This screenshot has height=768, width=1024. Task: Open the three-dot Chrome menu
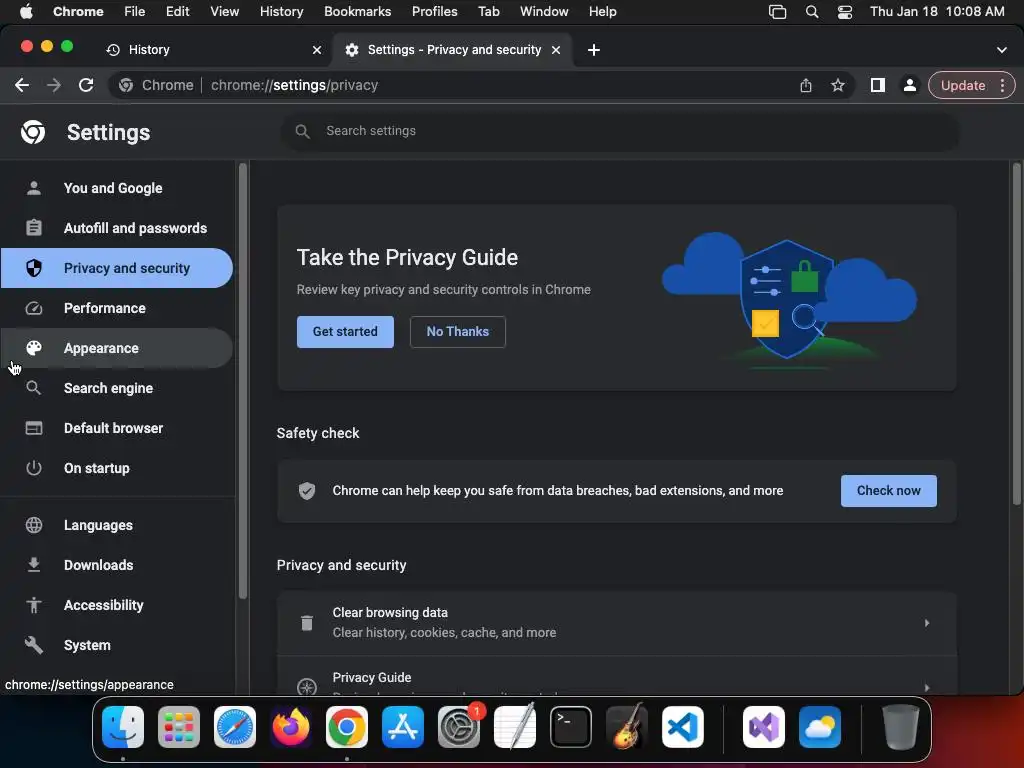(1002, 85)
